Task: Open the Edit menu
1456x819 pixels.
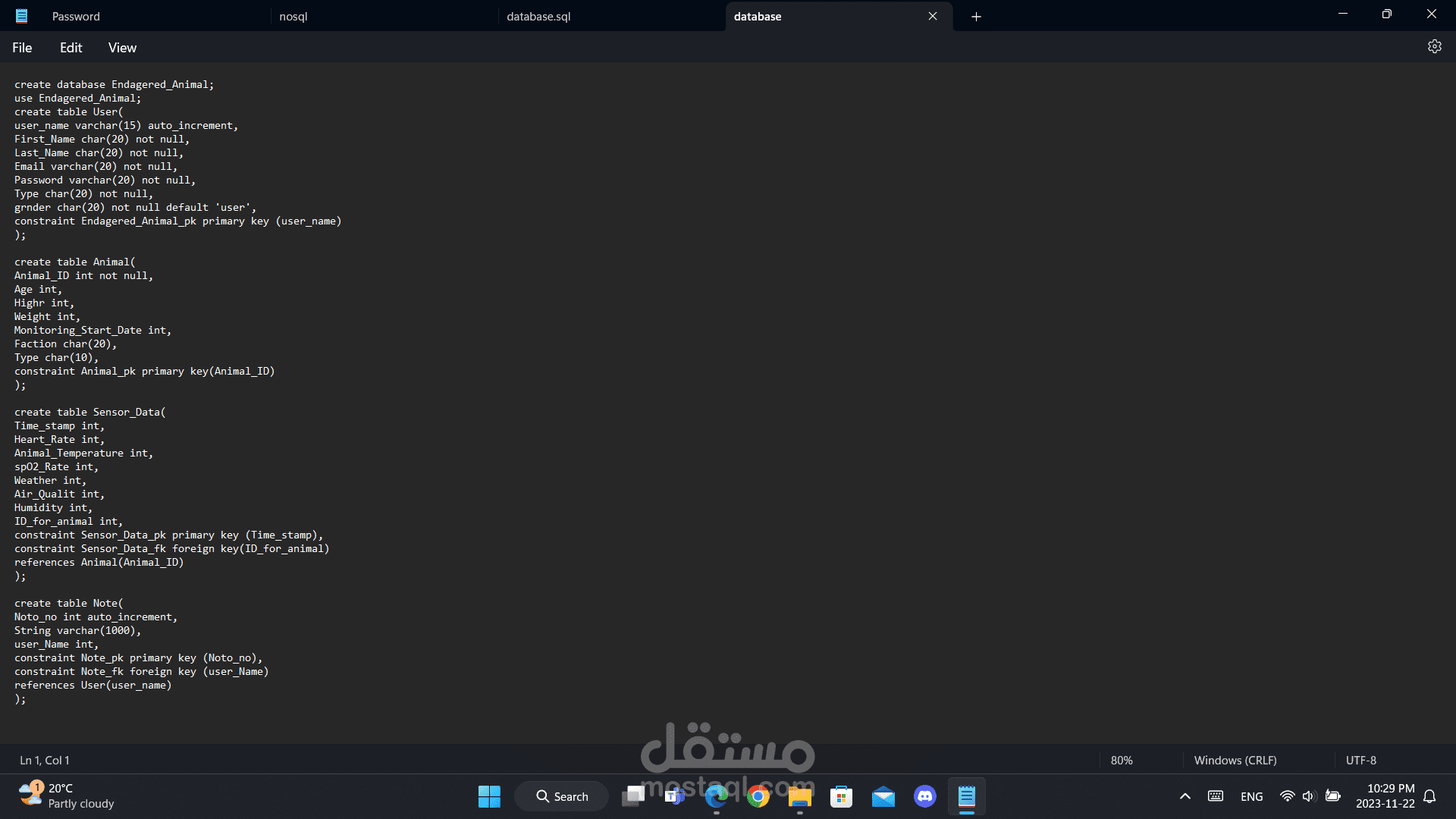Action: click(71, 48)
